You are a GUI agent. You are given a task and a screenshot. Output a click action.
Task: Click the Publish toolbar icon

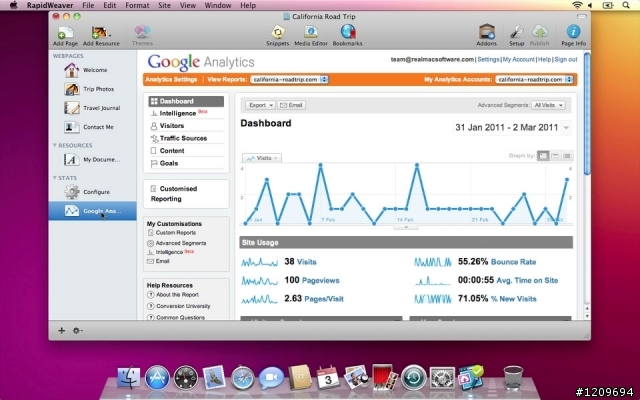tap(539, 36)
